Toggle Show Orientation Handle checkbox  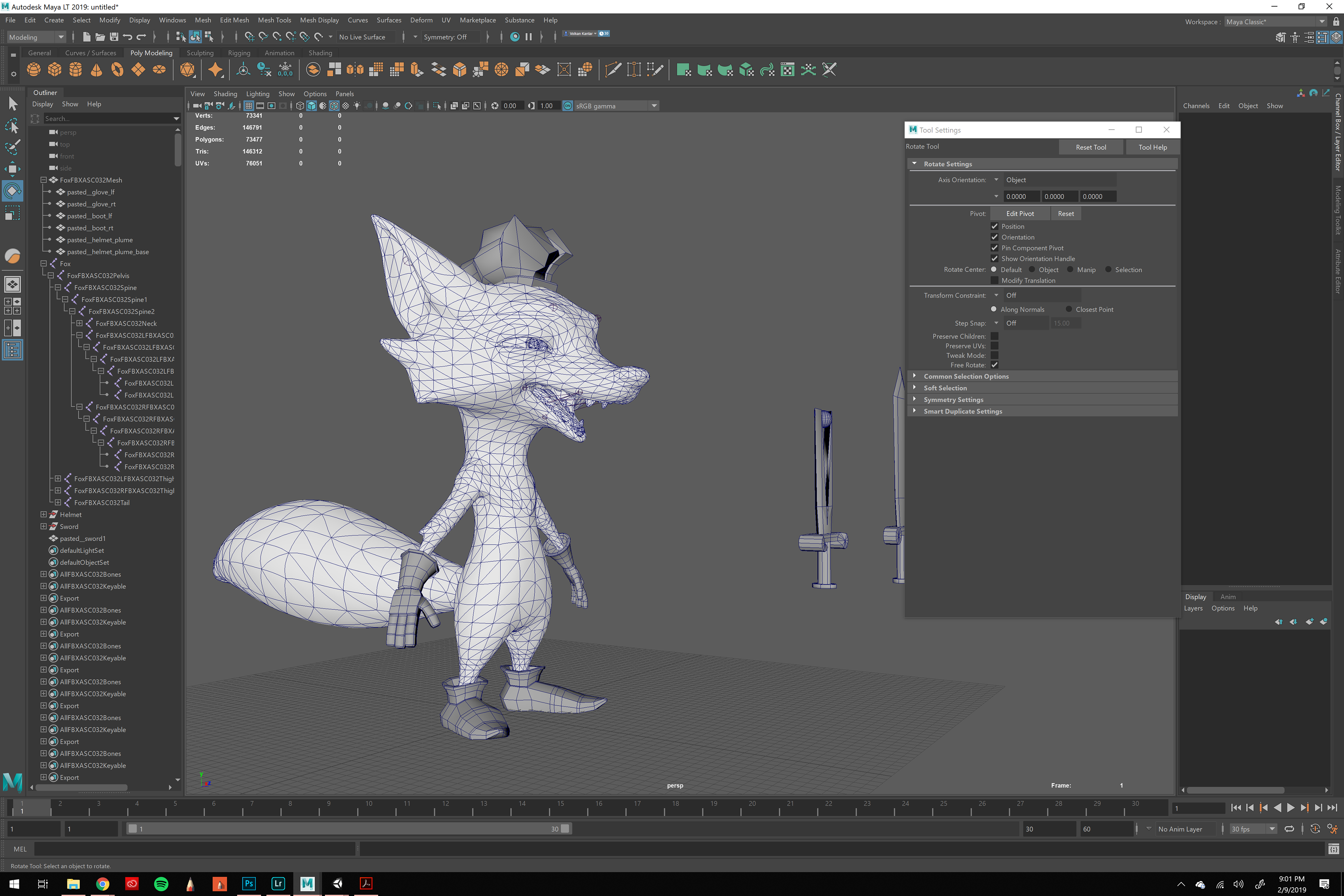pos(994,258)
